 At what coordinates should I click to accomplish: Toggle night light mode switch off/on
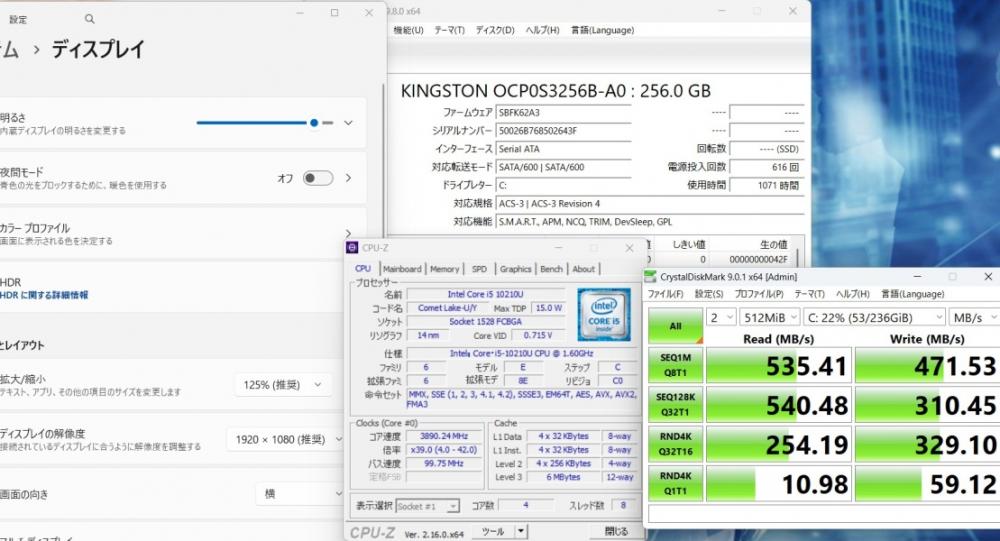pos(318,178)
